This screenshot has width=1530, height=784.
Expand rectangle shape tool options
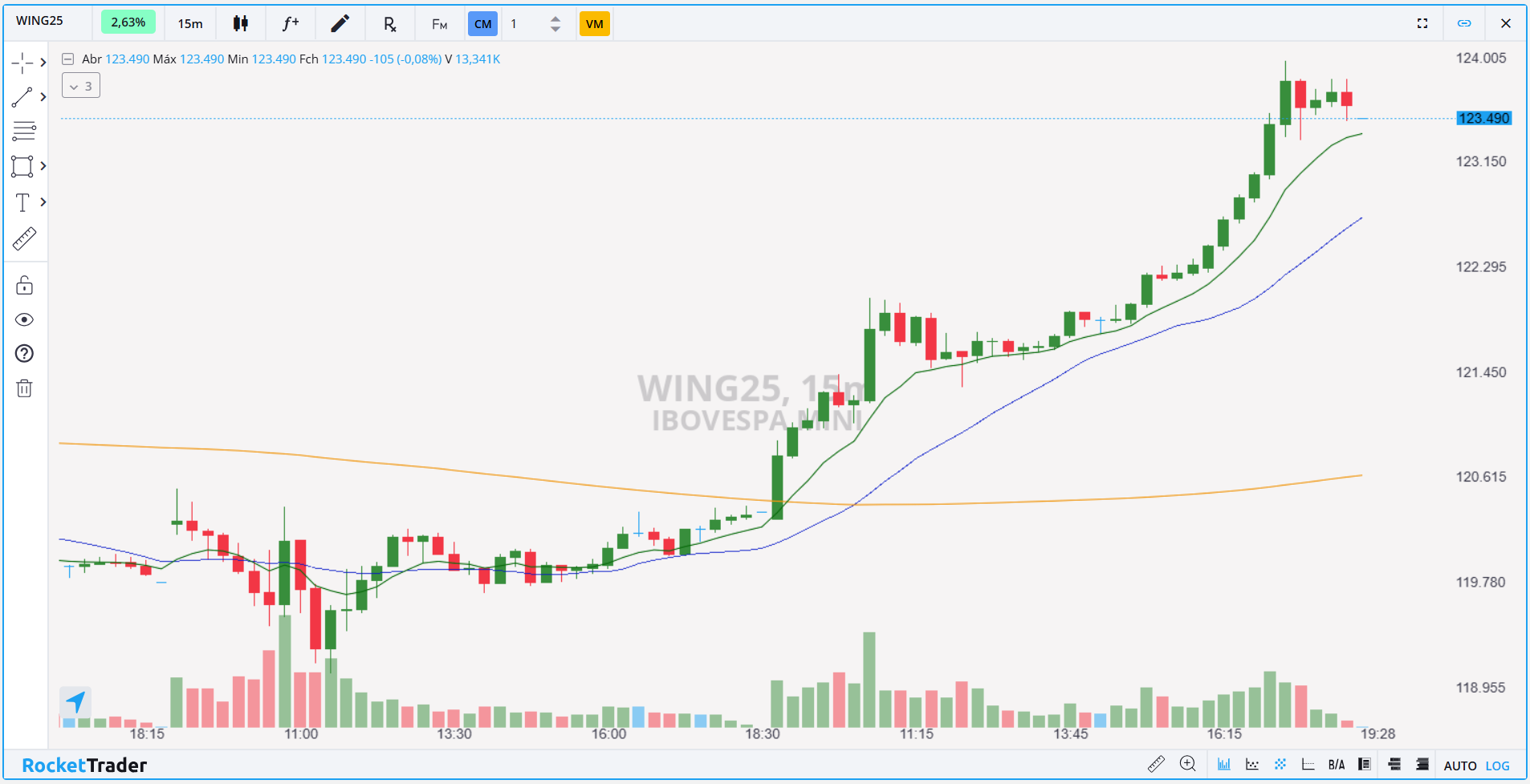tap(43, 166)
